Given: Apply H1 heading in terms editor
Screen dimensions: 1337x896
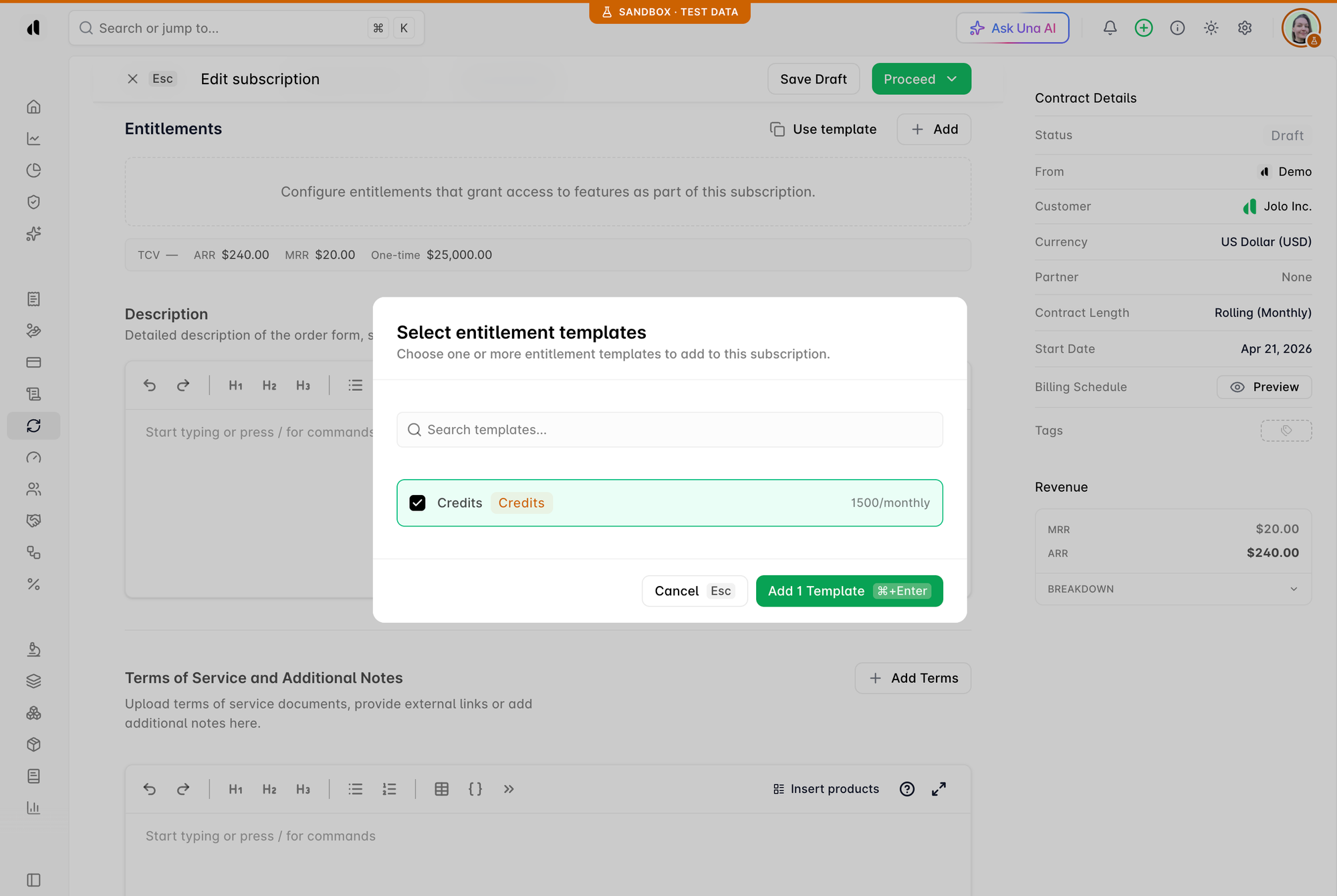Looking at the screenshot, I should pos(235,789).
